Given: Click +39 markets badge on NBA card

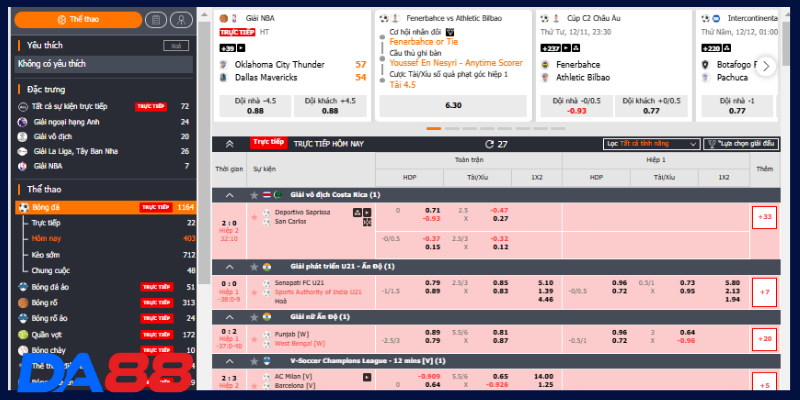Looking at the screenshot, I should click(x=228, y=48).
